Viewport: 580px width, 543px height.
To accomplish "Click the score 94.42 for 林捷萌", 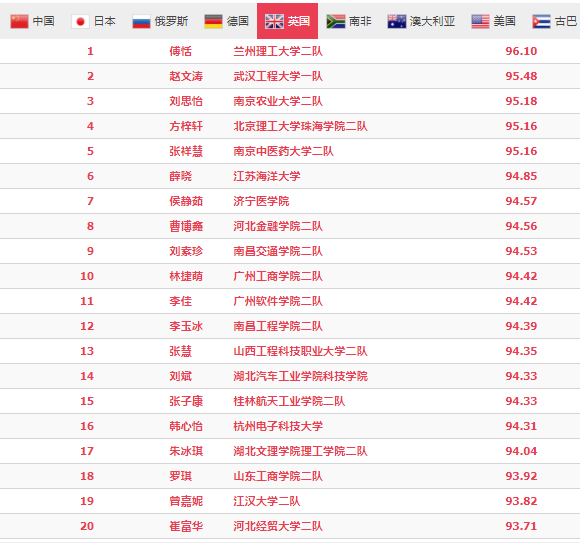I will pos(521,276).
